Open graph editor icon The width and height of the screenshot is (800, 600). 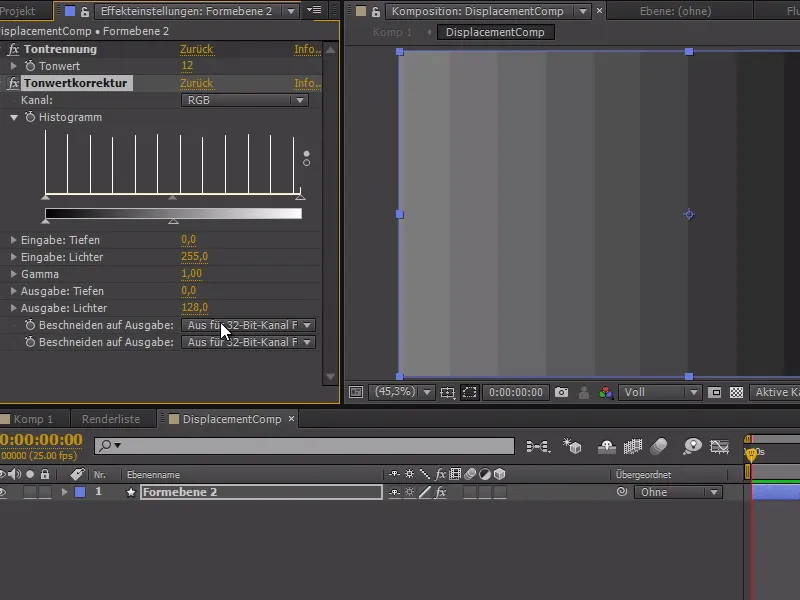tap(719, 447)
